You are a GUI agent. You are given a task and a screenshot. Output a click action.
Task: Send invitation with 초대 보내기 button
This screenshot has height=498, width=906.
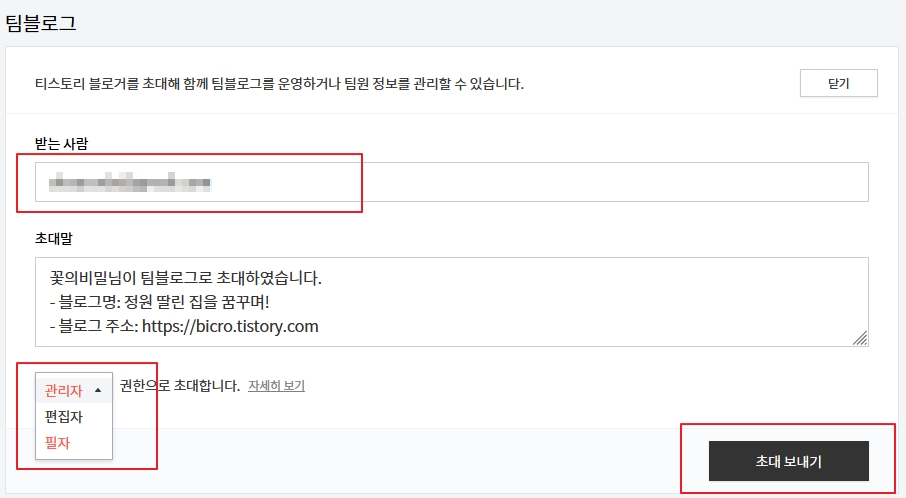tap(789, 461)
